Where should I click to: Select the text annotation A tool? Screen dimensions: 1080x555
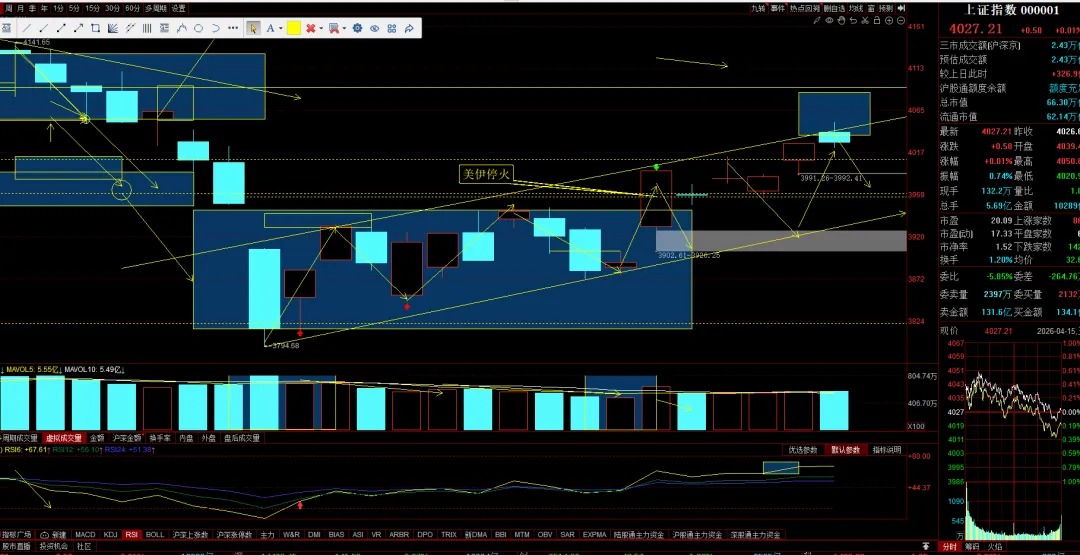click(x=270, y=28)
